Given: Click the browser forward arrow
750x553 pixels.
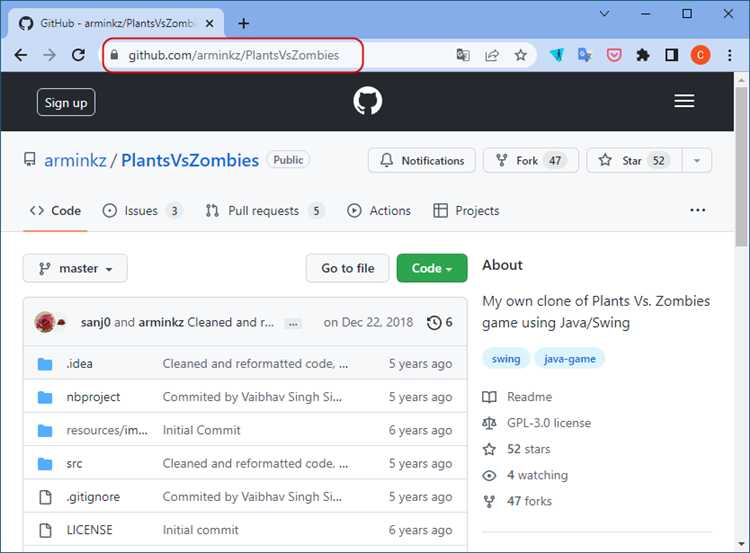Looking at the screenshot, I should pos(49,55).
